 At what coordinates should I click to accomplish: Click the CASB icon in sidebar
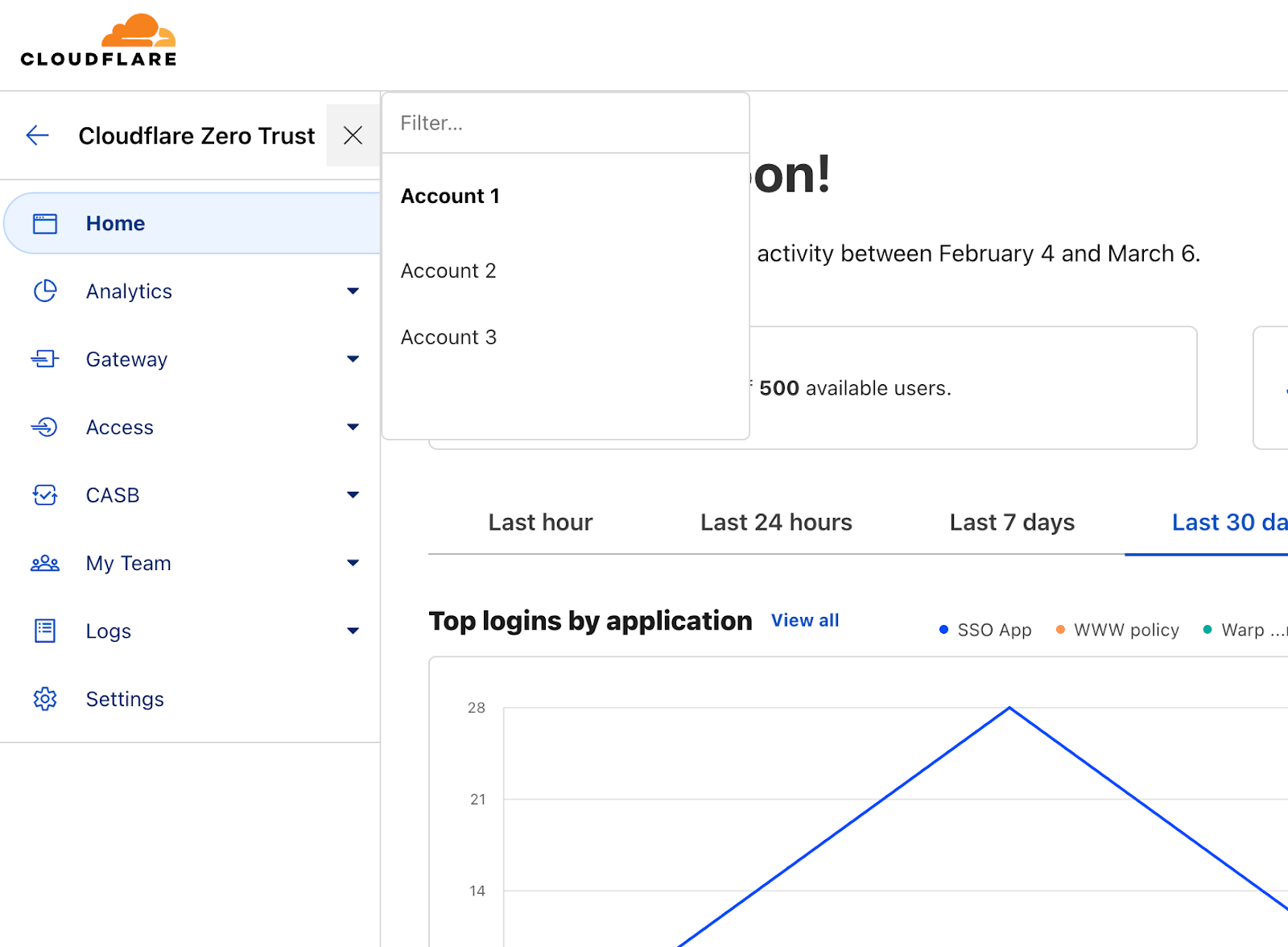click(45, 495)
